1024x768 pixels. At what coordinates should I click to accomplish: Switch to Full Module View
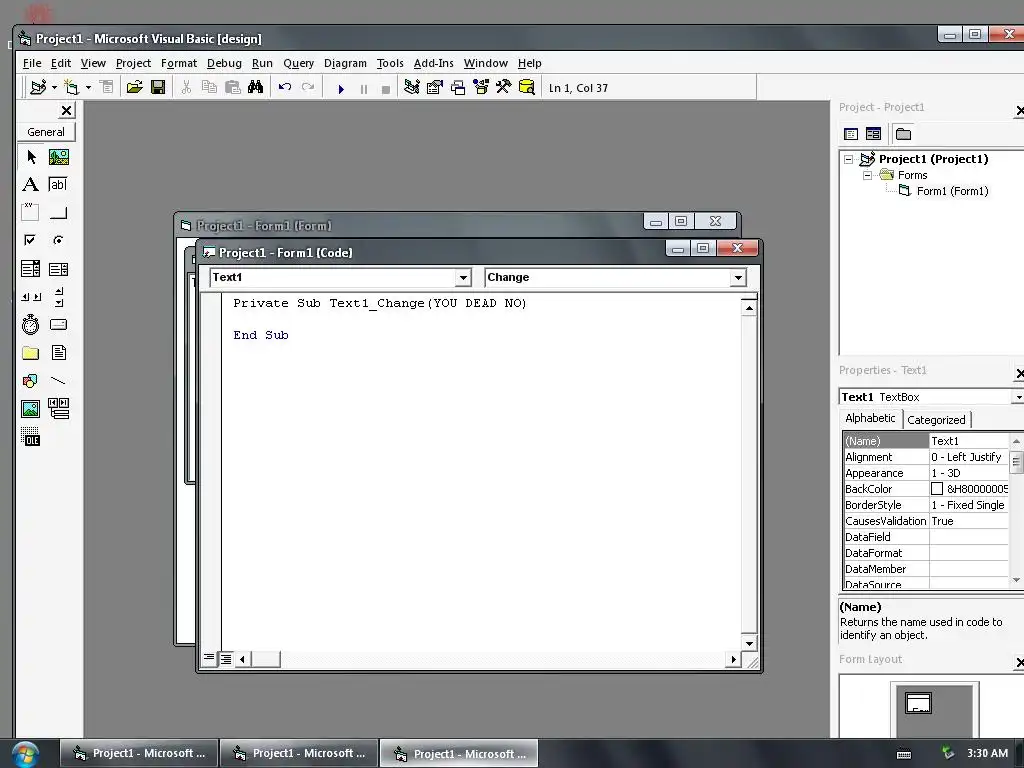[x=225, y=658]
